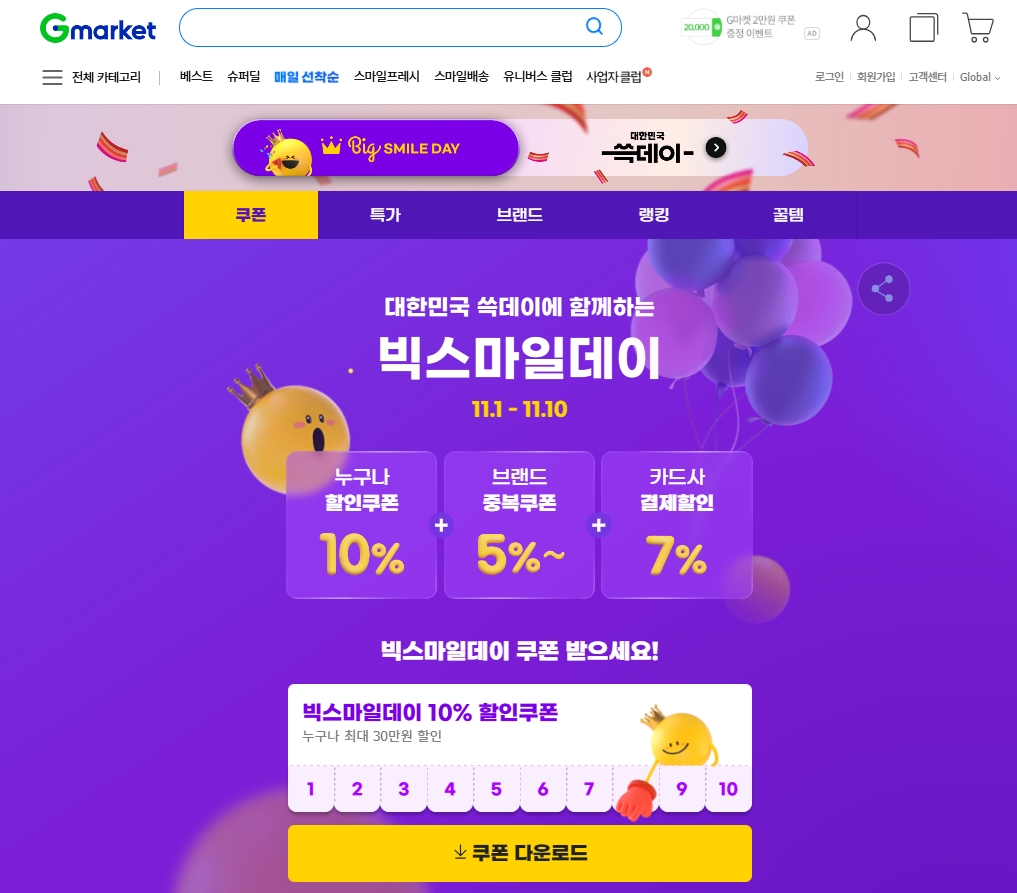Open the recently viewed items icon
The width and height of the screenshot is (1017, 893).
point(924,28)
